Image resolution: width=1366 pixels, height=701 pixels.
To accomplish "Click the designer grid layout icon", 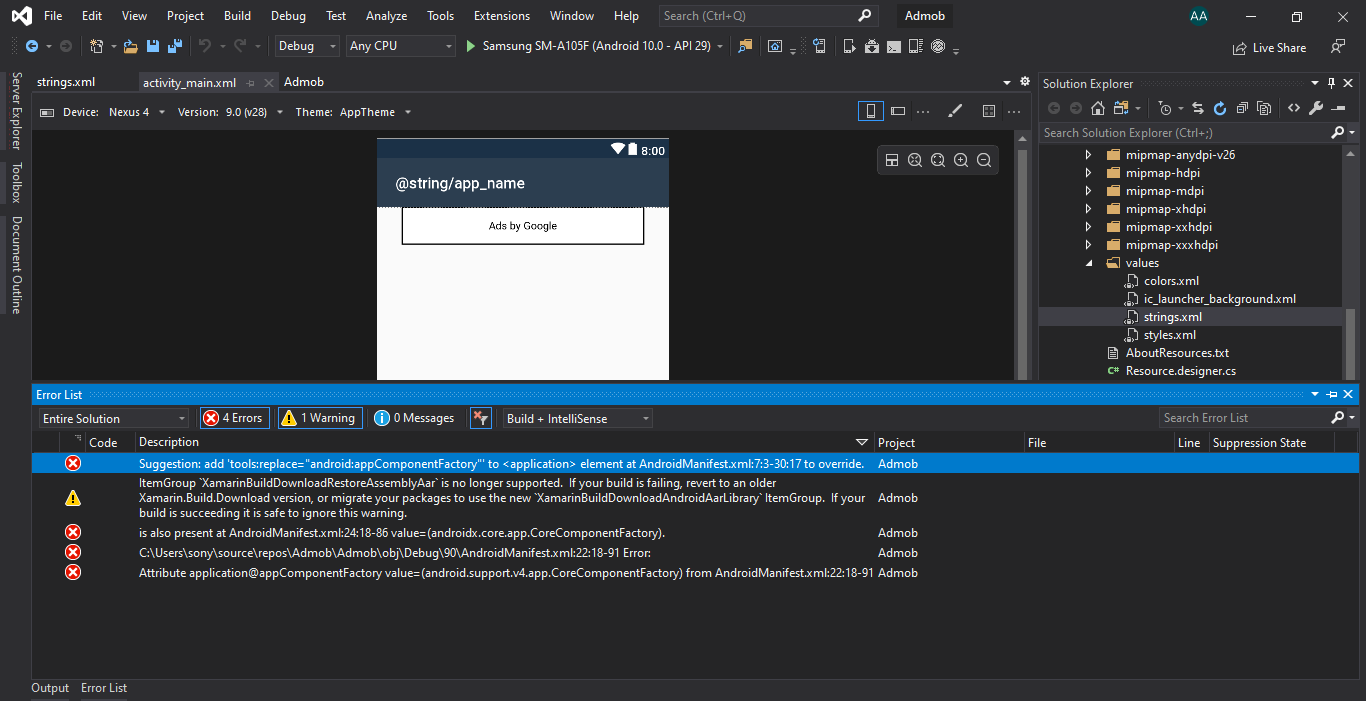I will [989, 111].
